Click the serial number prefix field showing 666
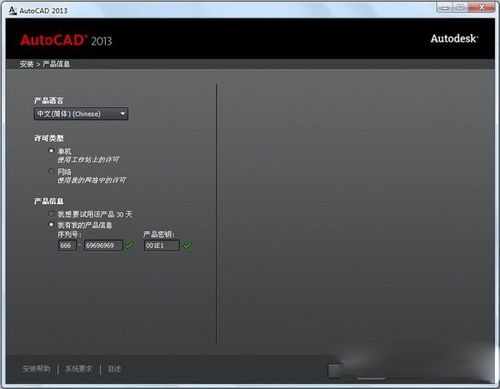The height and width of the screenshot is (389, 500). click(67, 246)
